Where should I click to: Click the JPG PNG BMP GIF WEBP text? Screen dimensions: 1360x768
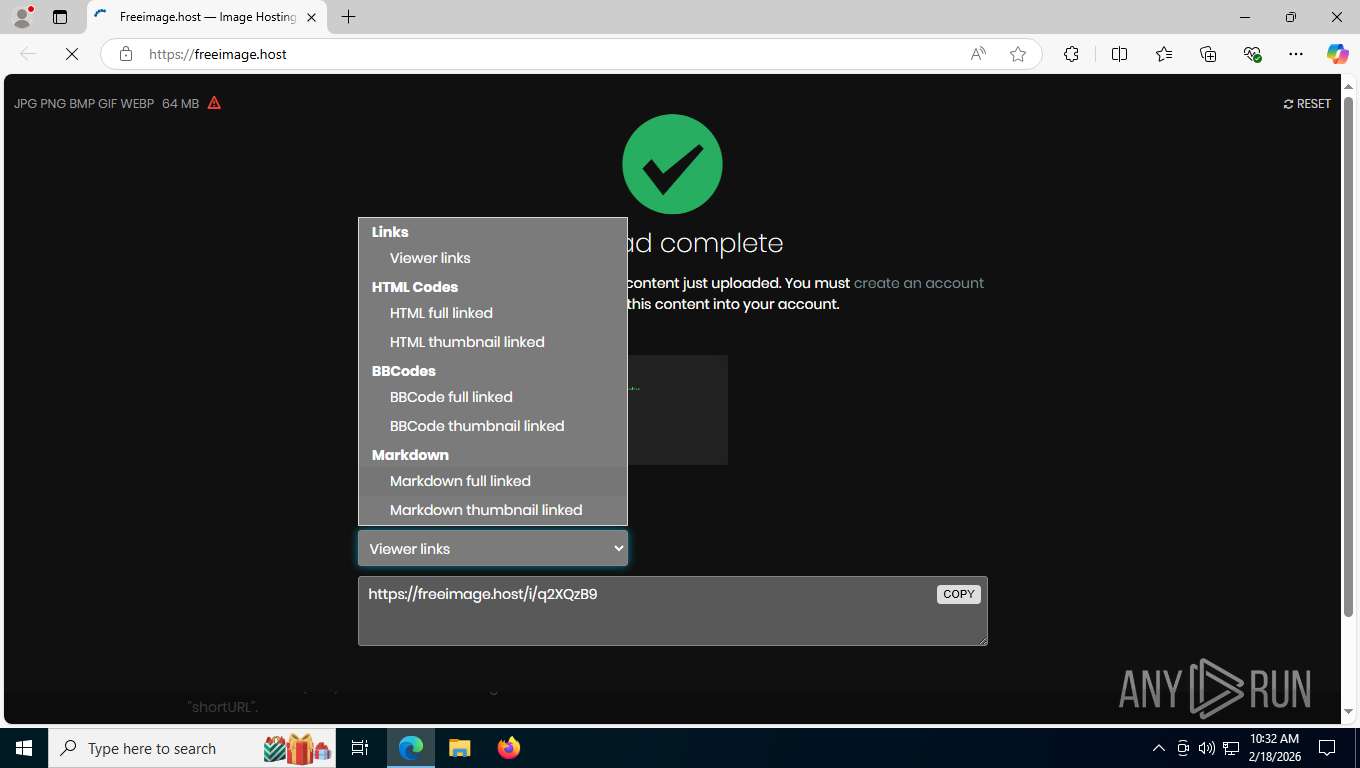[x=84, y=104]
